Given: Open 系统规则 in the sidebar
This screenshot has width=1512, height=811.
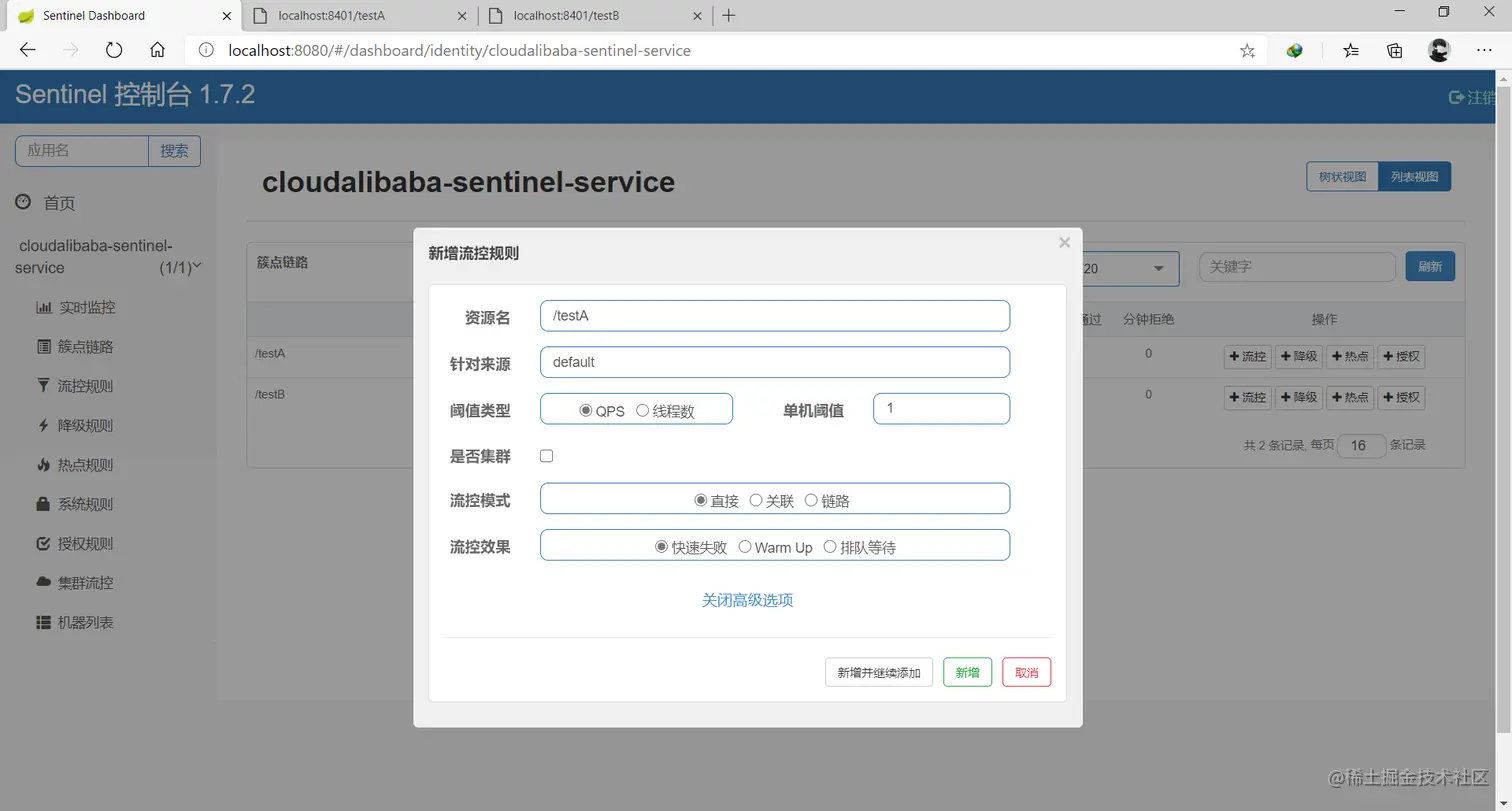Looking at the screenshot, I should [75, 505].
